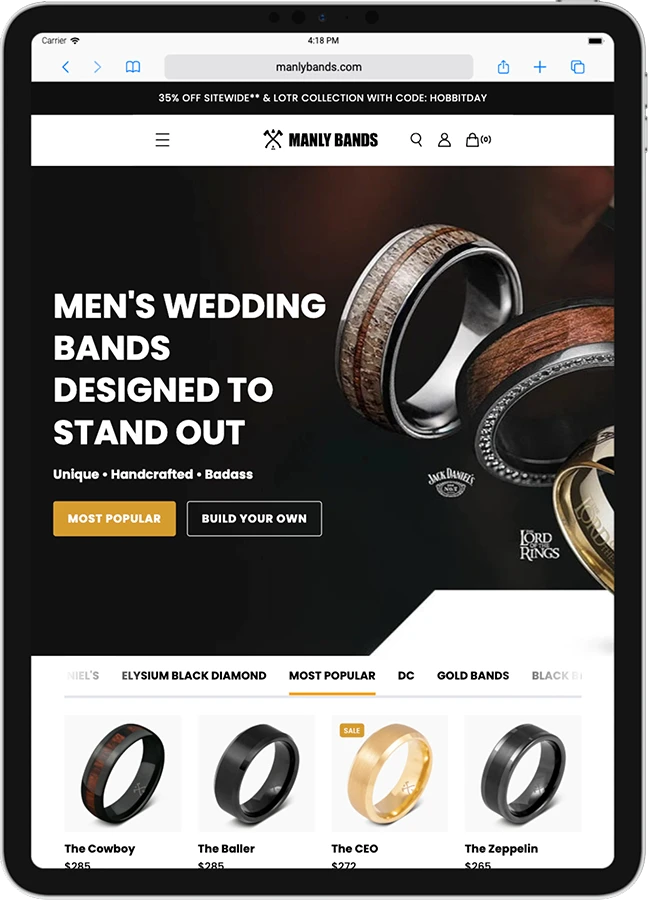Open the shopping bag cart
648x900 pixels.
[x=478, y=139]
